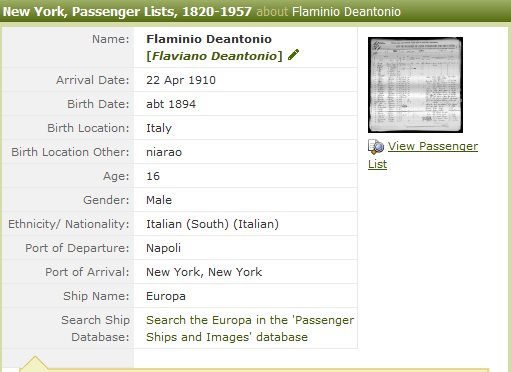Click the magnifier document icon beside View Passenger List
Screen dimensions: 511x372
click(x=376, y=147)
